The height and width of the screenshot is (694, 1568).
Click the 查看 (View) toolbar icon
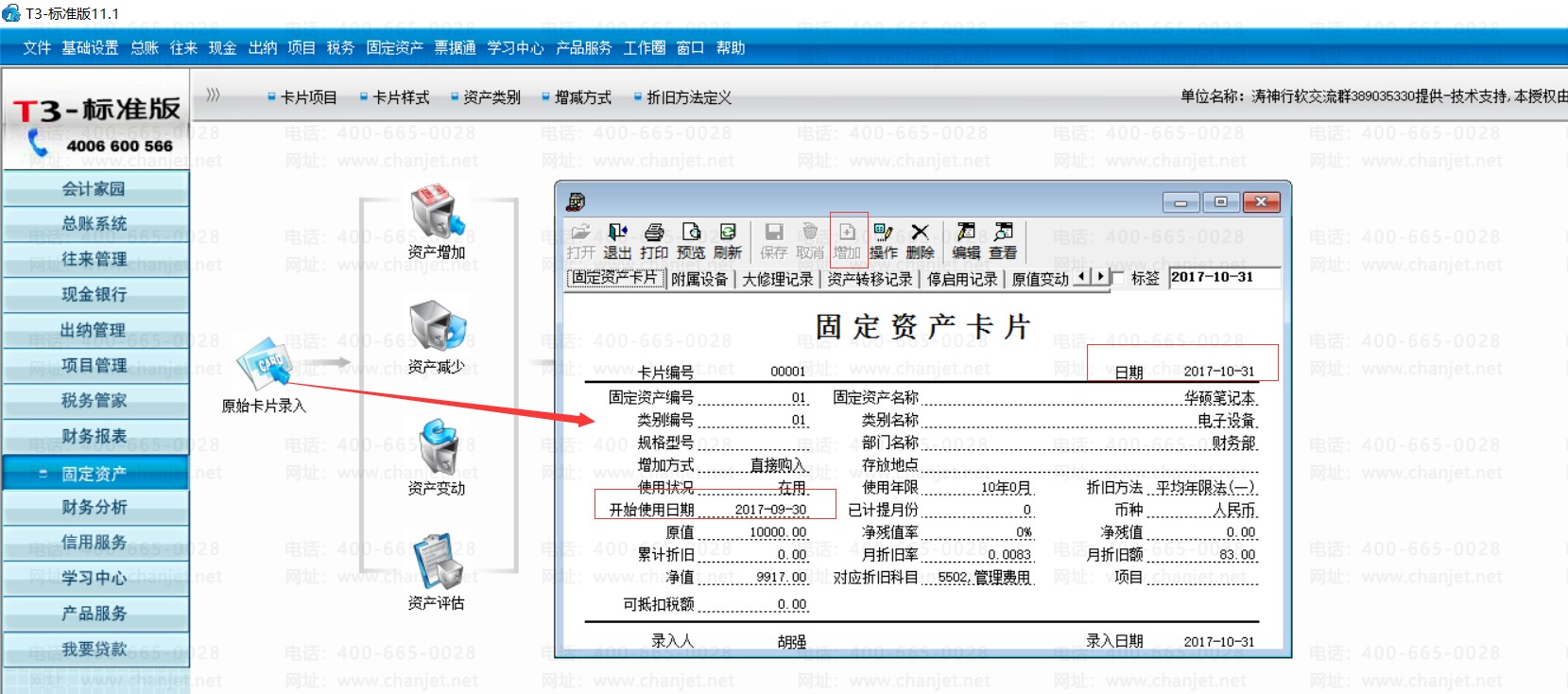[x=1003, y=242]
